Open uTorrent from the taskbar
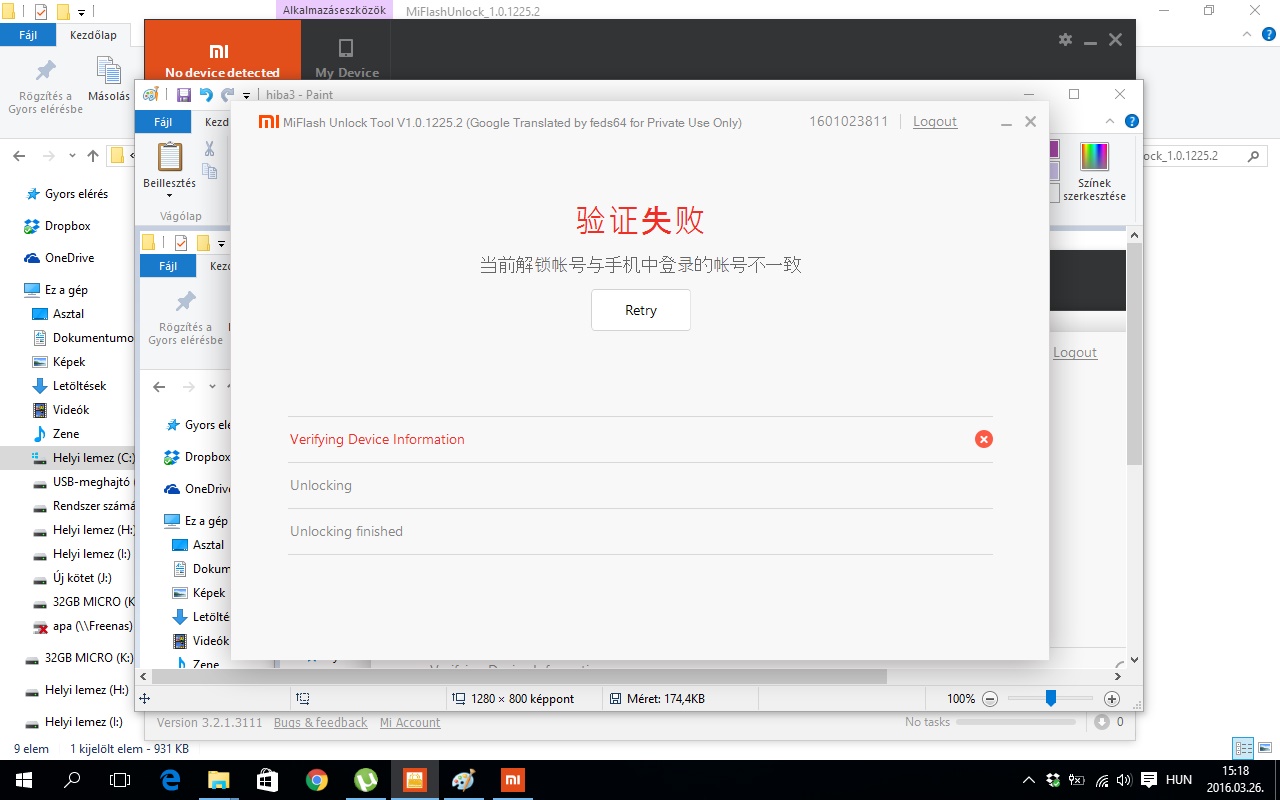 (365, 780)
